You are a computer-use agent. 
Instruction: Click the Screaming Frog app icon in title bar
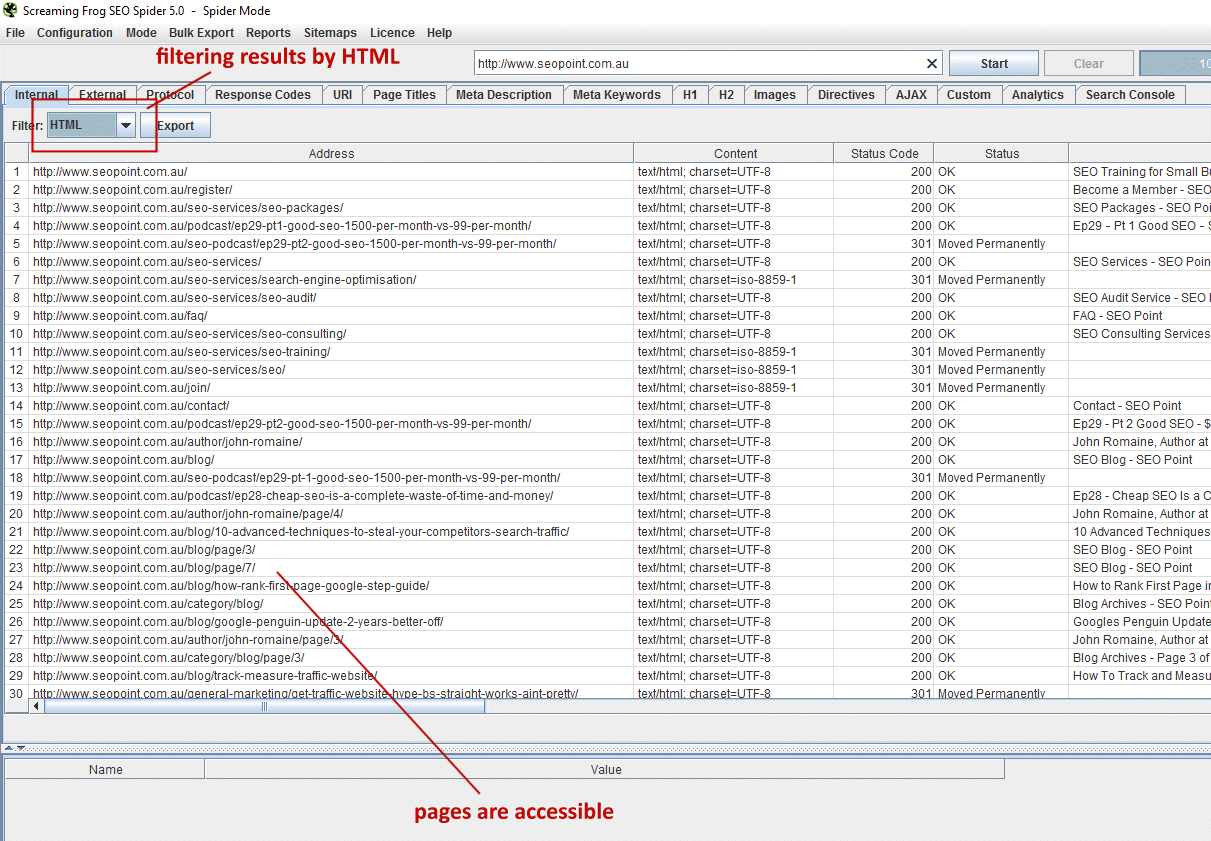[x=12, y=11]
